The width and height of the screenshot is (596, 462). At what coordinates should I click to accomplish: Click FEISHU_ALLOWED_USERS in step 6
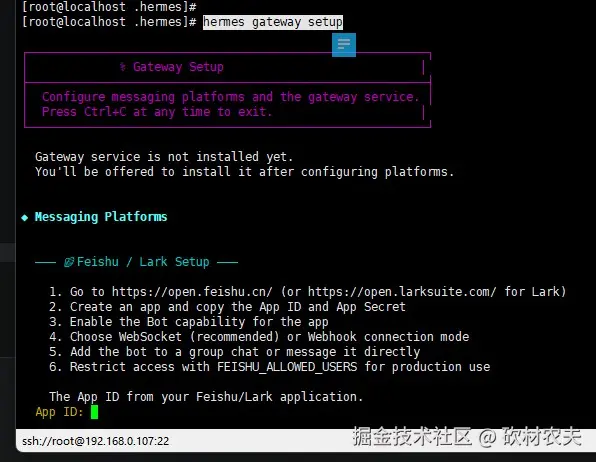(x=287, y=367)
